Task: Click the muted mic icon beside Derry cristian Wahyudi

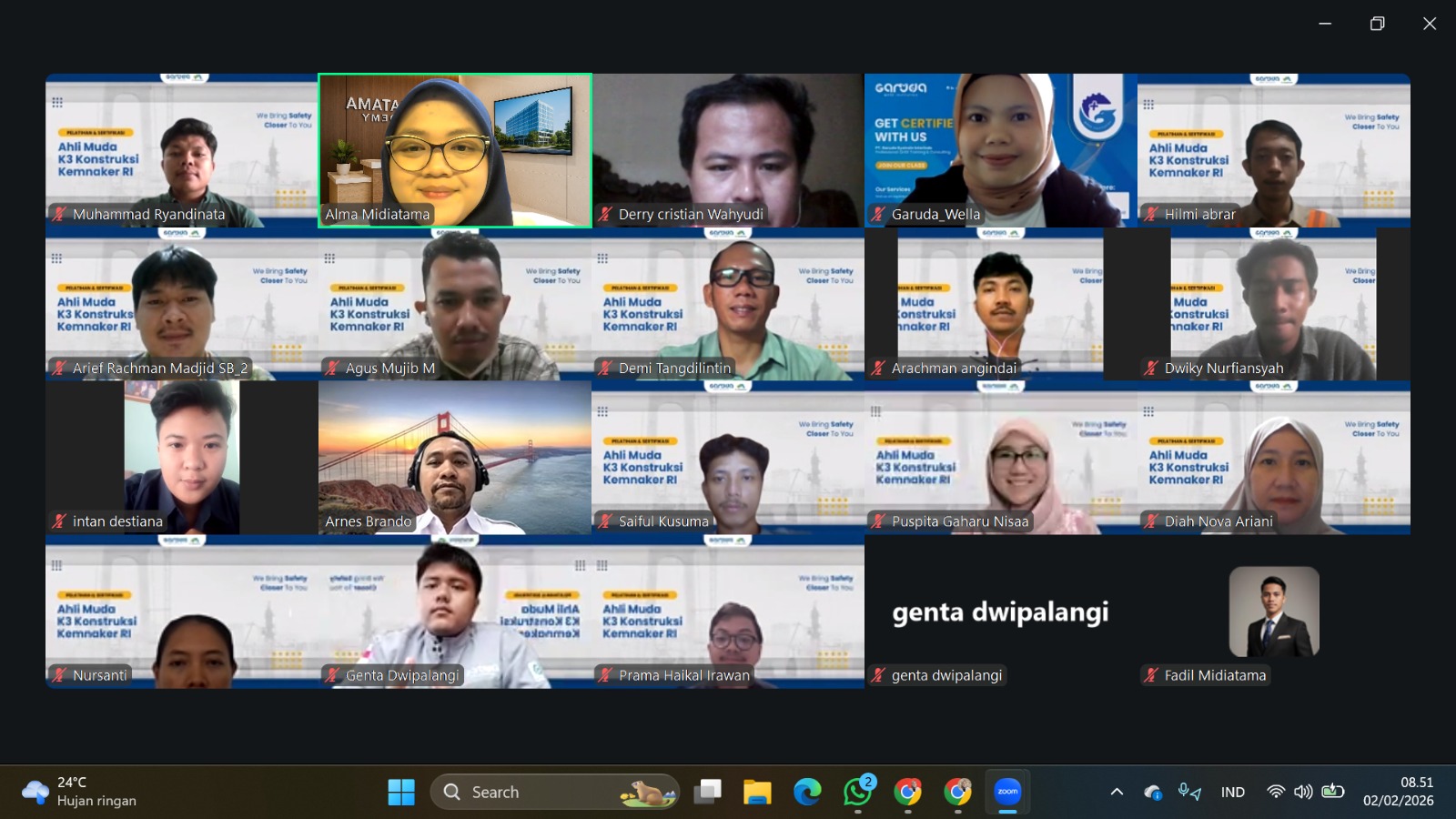Action: point(605,215)
